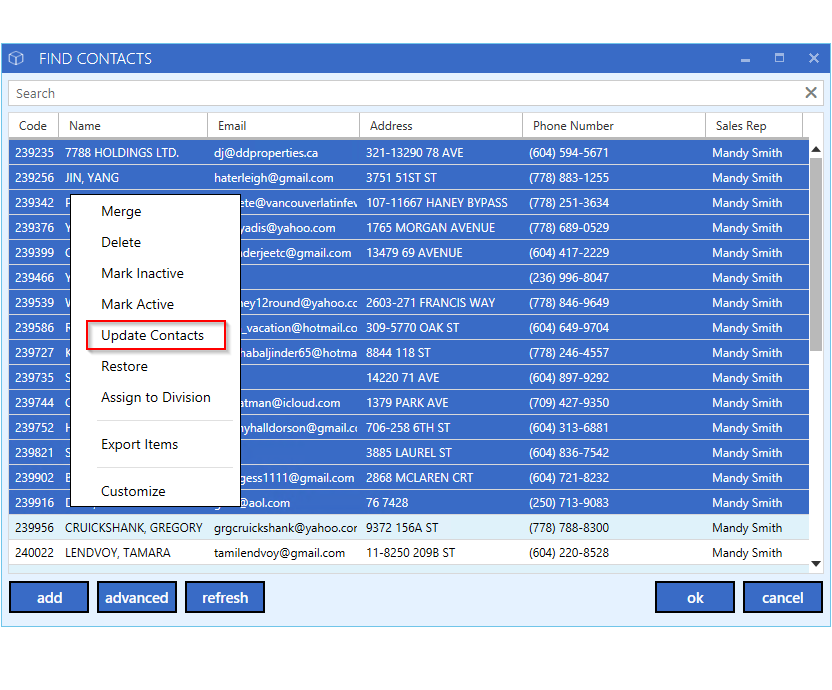Click address 14220 71 AVE

[402, 377]
